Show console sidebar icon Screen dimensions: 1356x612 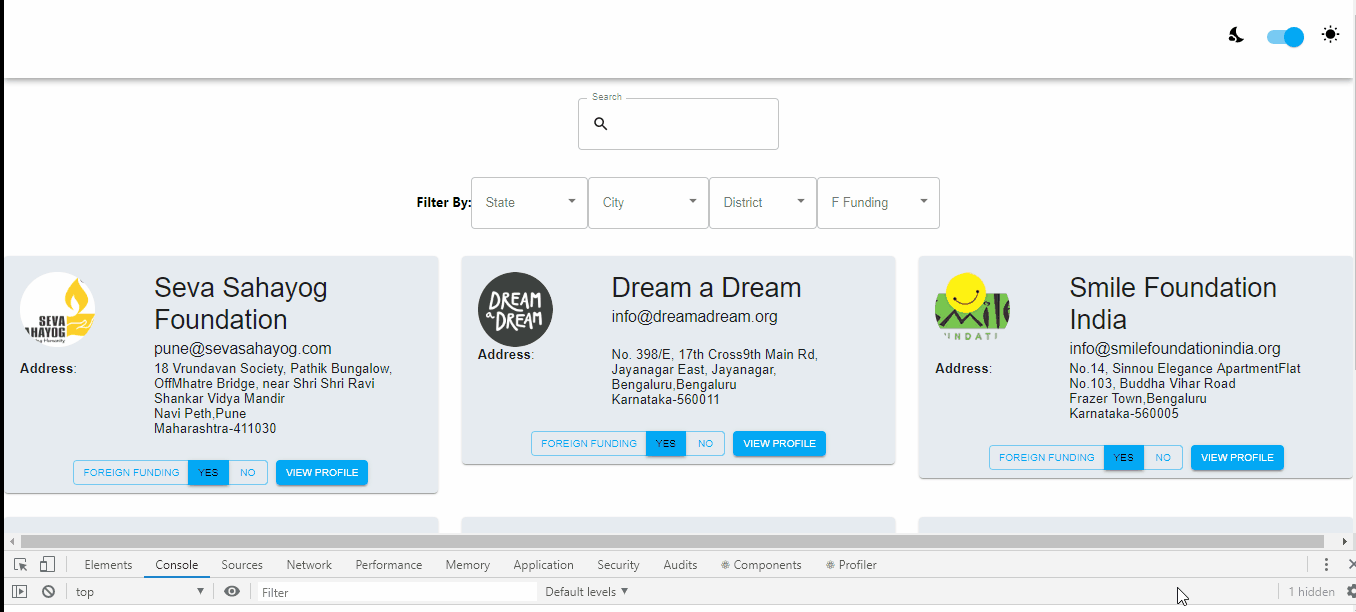(20, 592)
